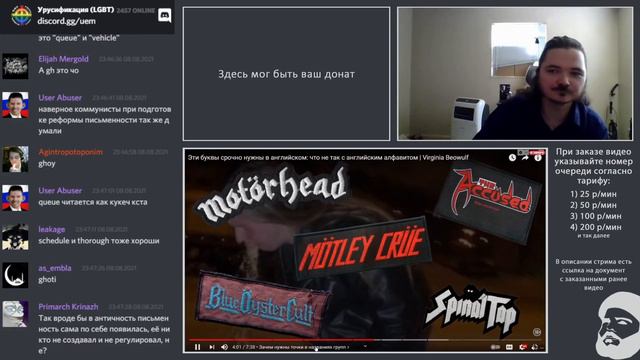640x360 pixels.
Task: Open Primarch Krinazh's avatar
Action: click(x=16, y=314)
